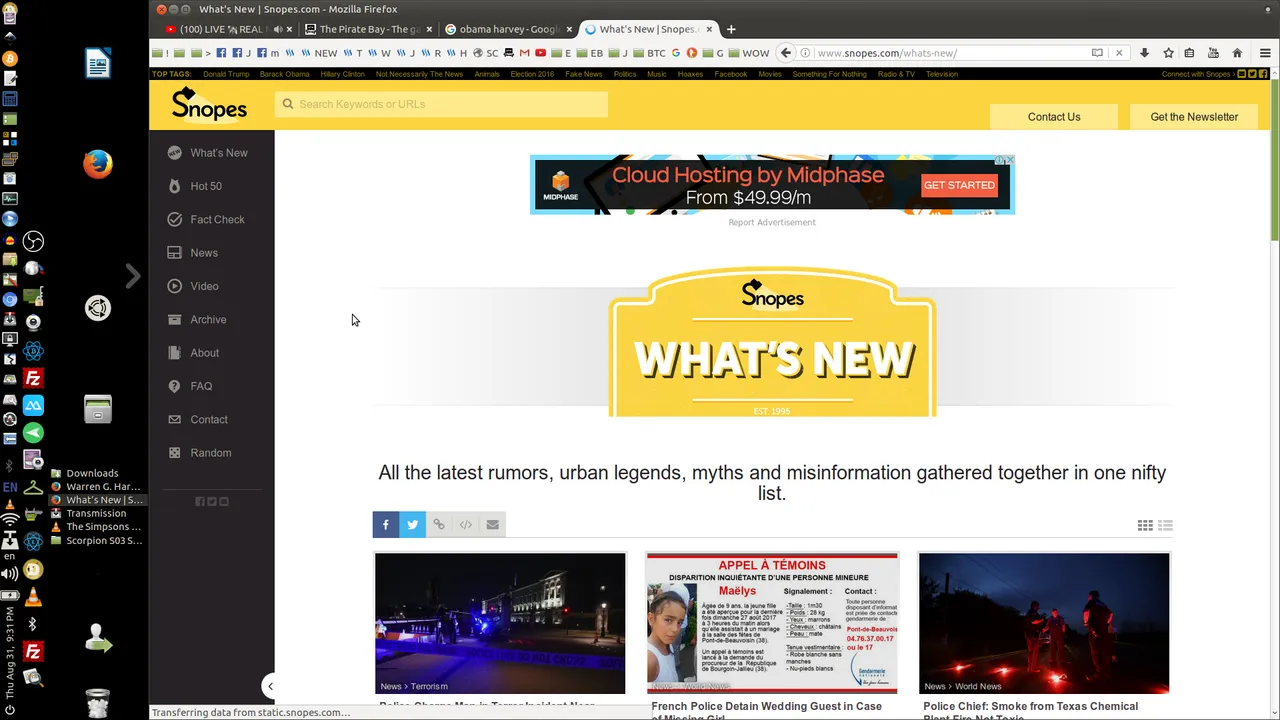Open the Contact sidebar page
The image size is (1280, 720).
[x=198, y=419]
